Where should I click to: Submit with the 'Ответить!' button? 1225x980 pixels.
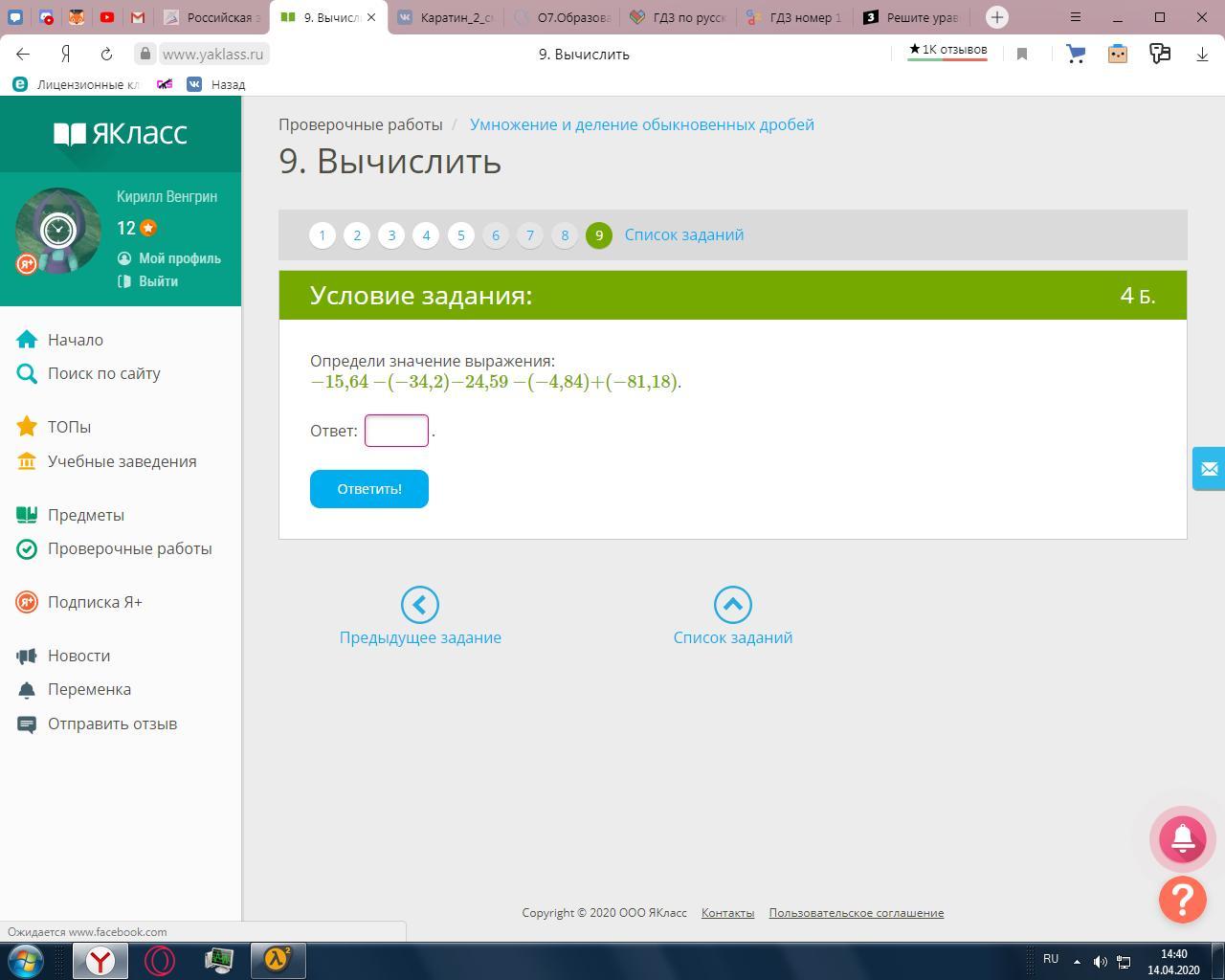pos(369,489)
